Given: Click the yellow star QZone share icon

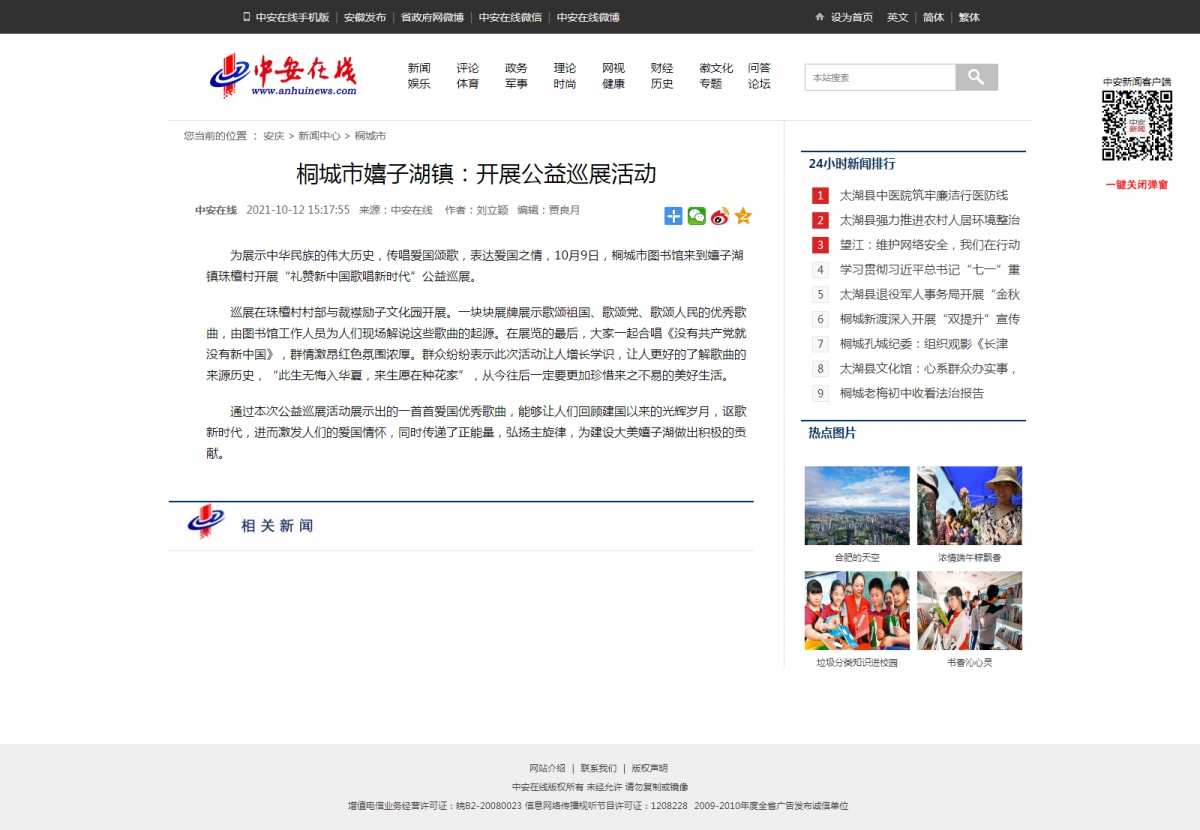Looking at the screenshot, I should point(743,216).
